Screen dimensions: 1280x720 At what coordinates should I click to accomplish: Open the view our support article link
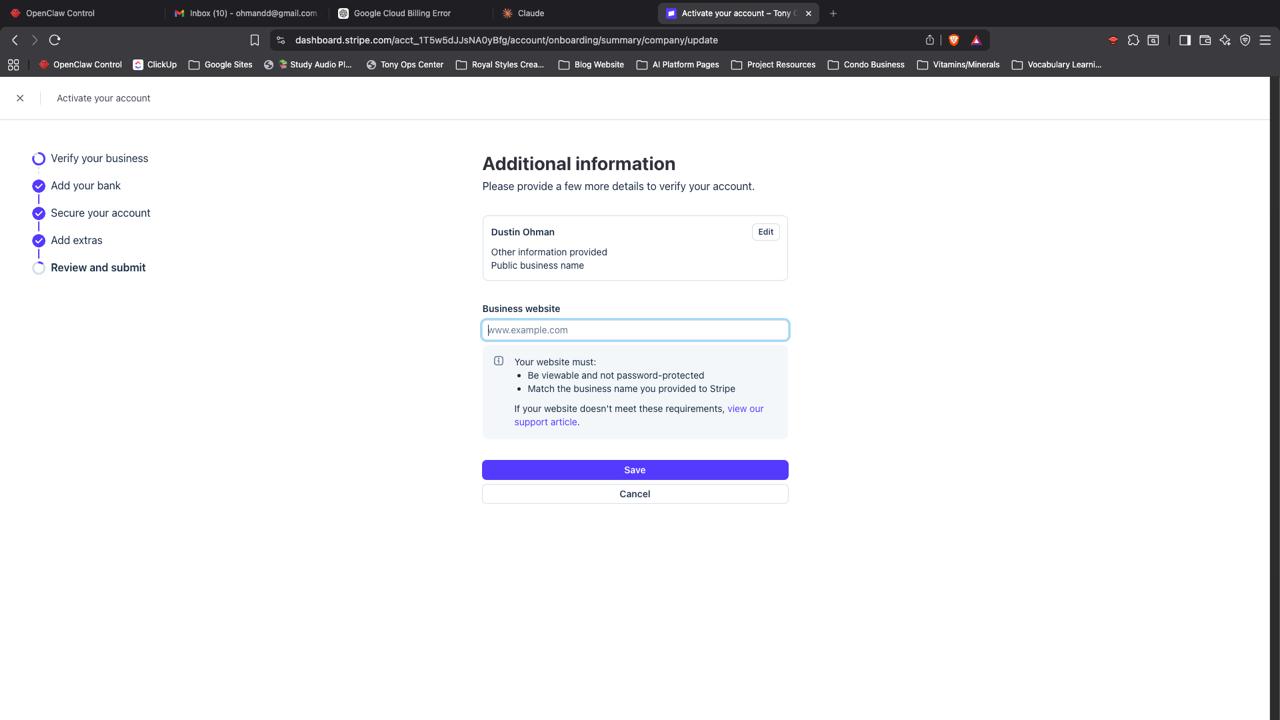pyautogui.click(x=745, y=409)
